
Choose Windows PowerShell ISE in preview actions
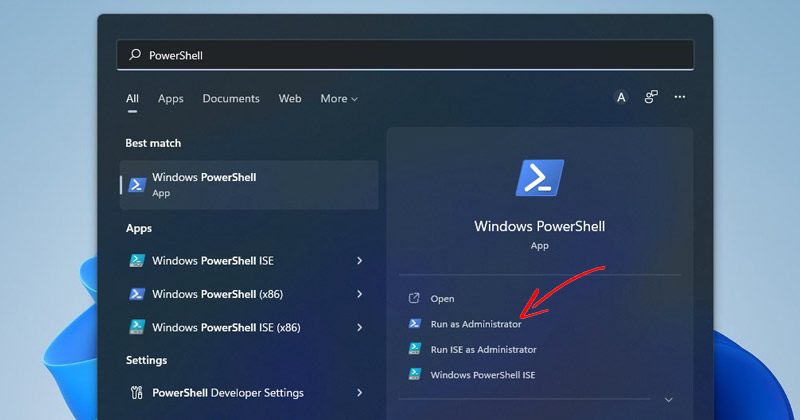tap(483, 375)
